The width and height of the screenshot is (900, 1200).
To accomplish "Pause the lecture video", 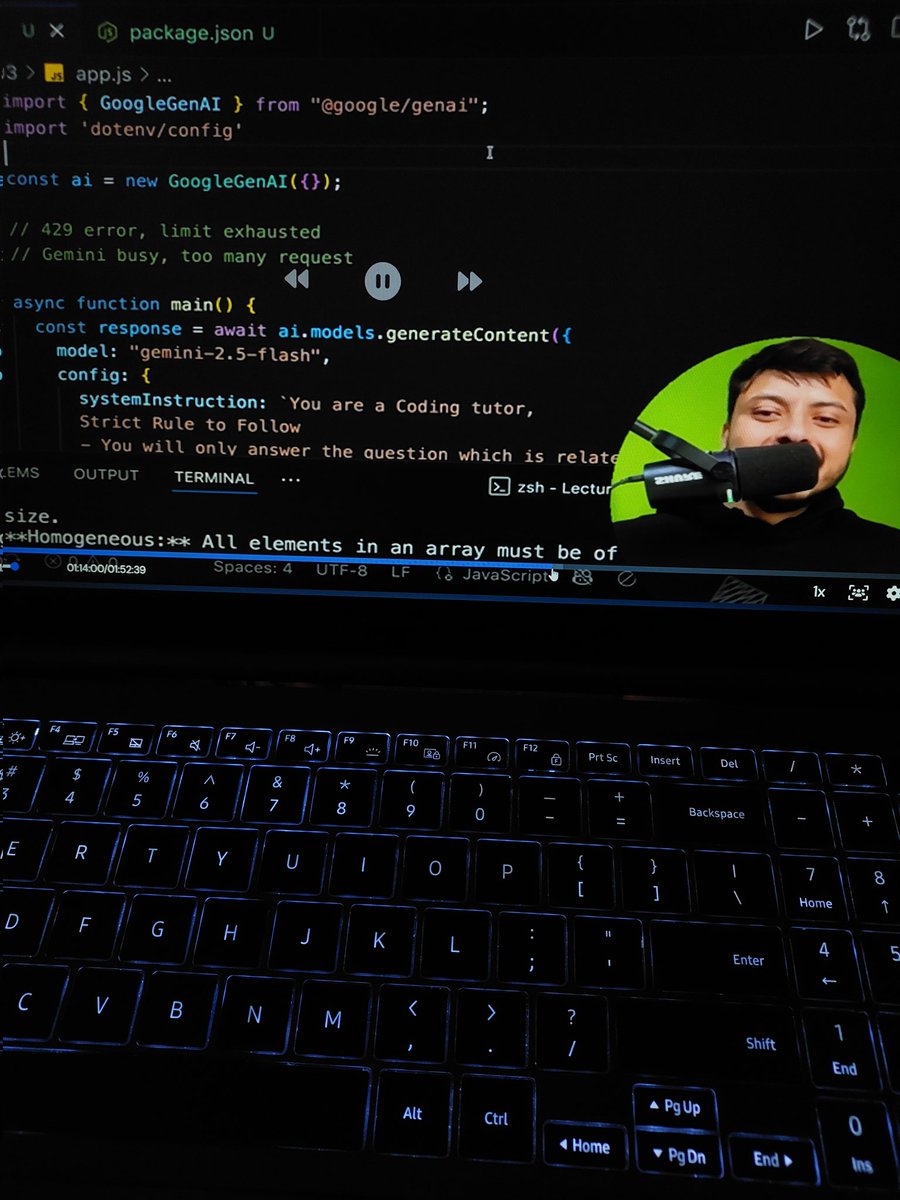I will pyautogui.click(x=382, y=281).
